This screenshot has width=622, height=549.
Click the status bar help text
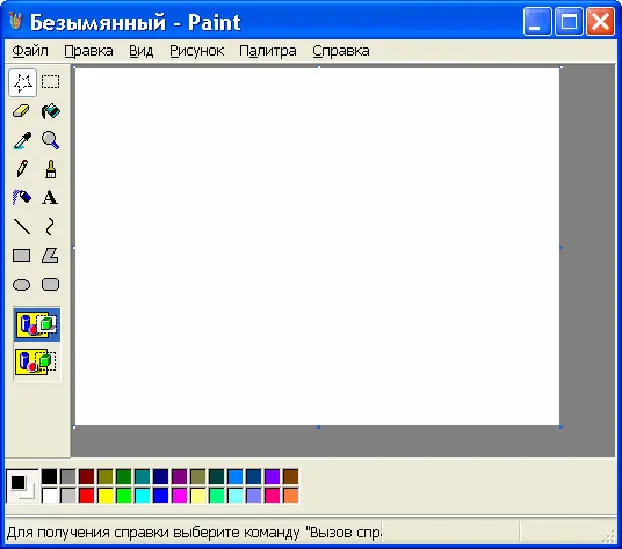pos(194,532)
